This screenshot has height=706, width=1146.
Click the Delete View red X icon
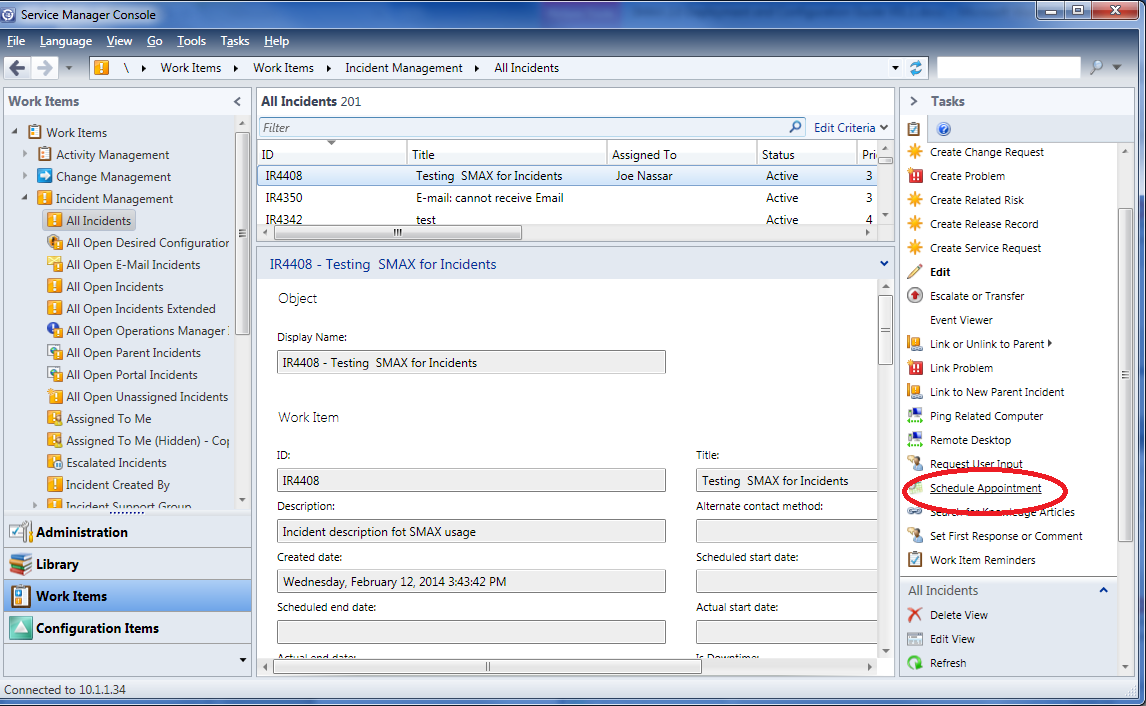click(914, 615)
